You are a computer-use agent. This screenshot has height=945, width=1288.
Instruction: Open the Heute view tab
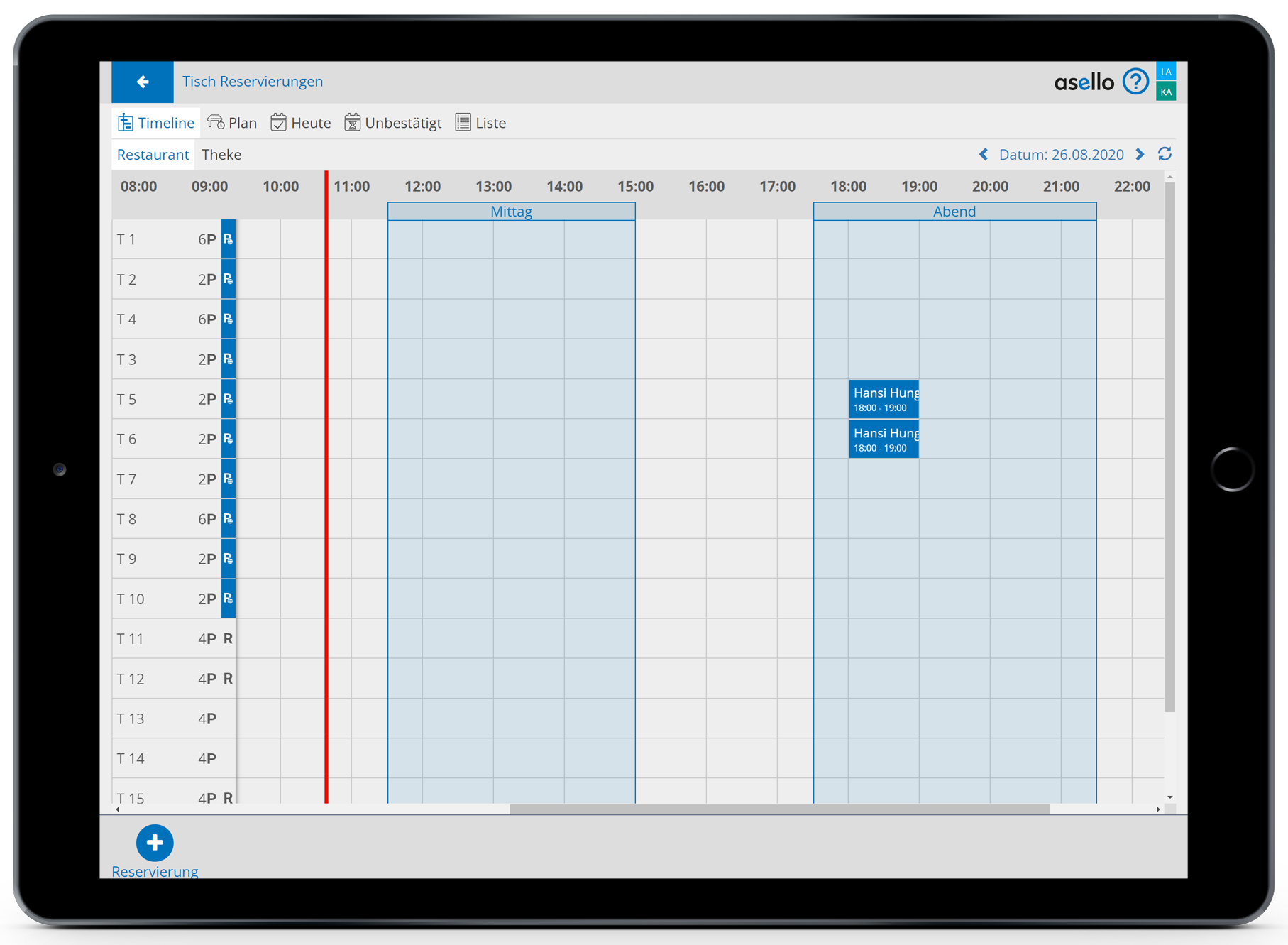301,123
